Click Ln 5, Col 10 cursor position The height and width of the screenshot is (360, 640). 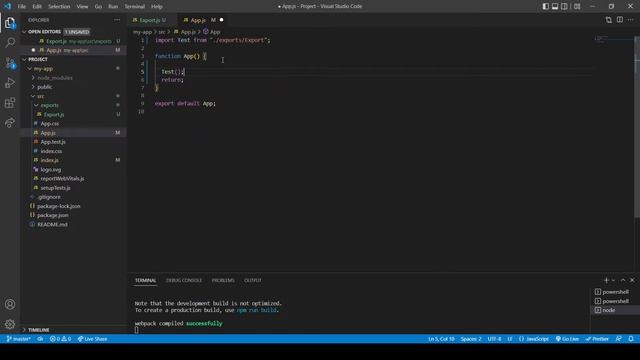point(441,339)
